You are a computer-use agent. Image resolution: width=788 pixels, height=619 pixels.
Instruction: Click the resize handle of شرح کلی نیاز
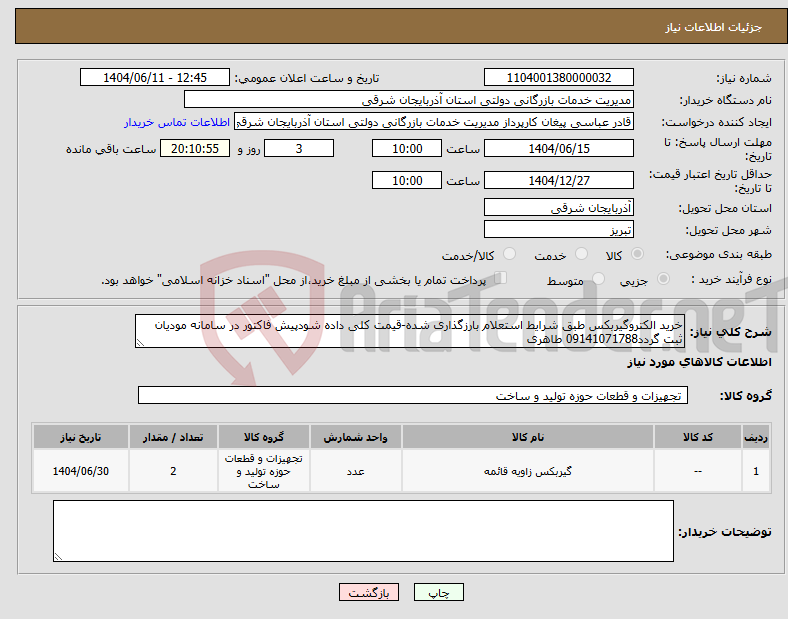pos(140,343)
